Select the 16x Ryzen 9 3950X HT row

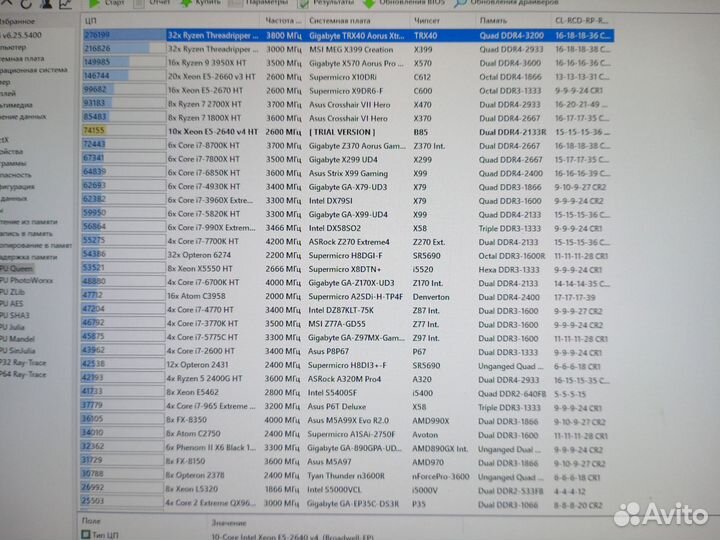pyautogui.click(x=348, y=63)
